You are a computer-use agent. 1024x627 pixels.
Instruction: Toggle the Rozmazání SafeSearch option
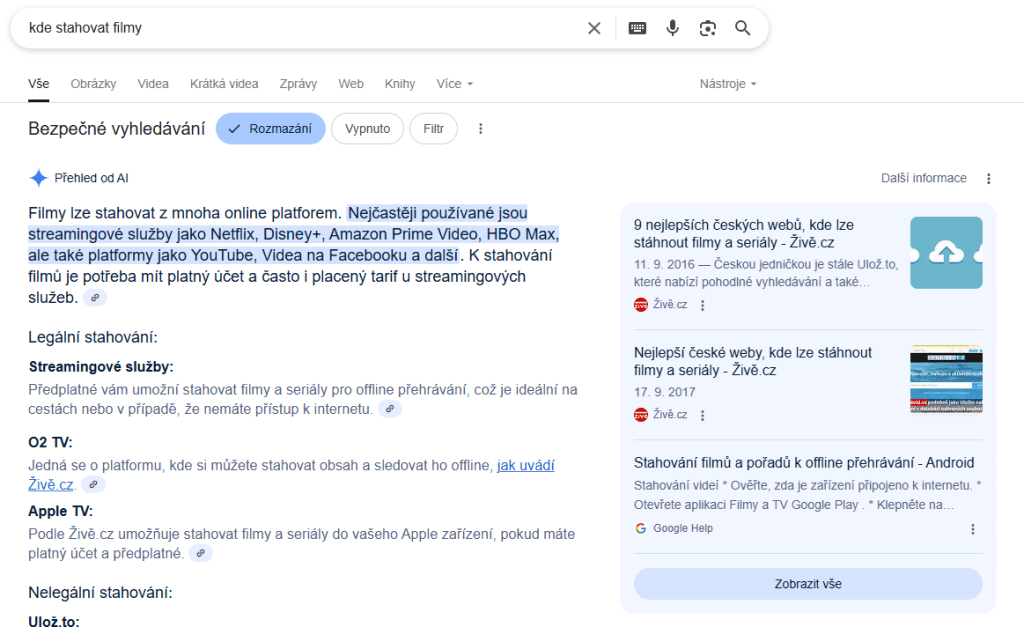pos(270,129)
